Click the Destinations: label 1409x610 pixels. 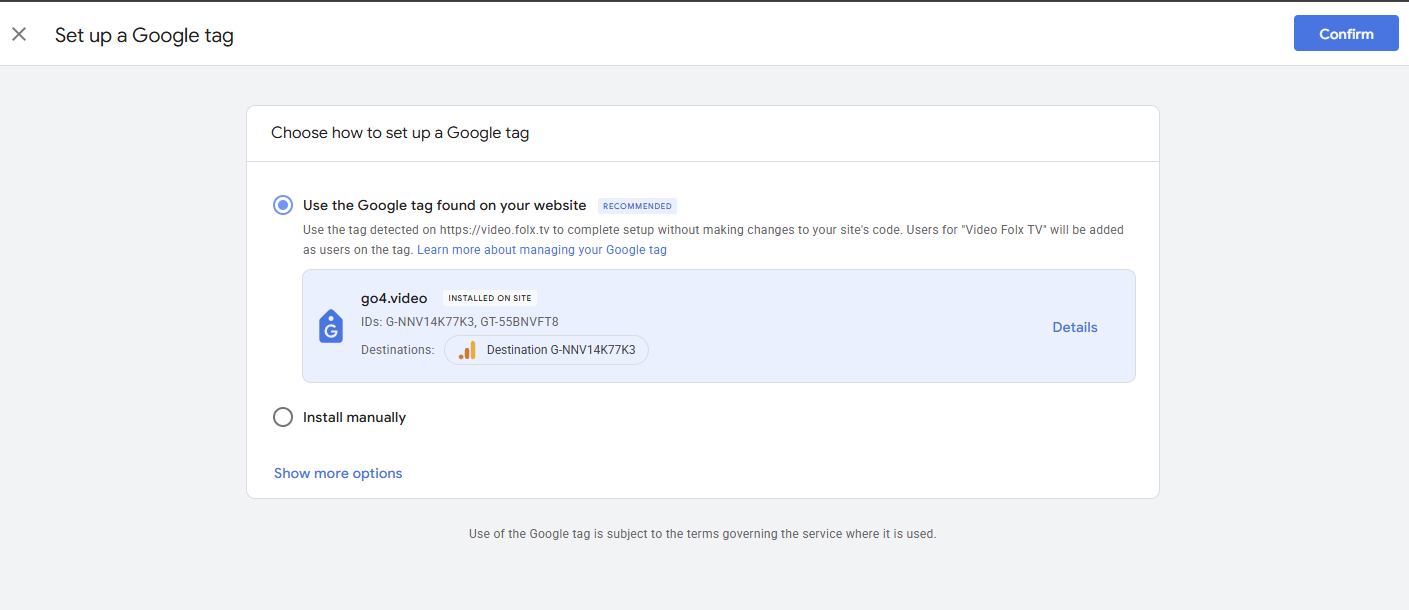click(x=398, y=350)
